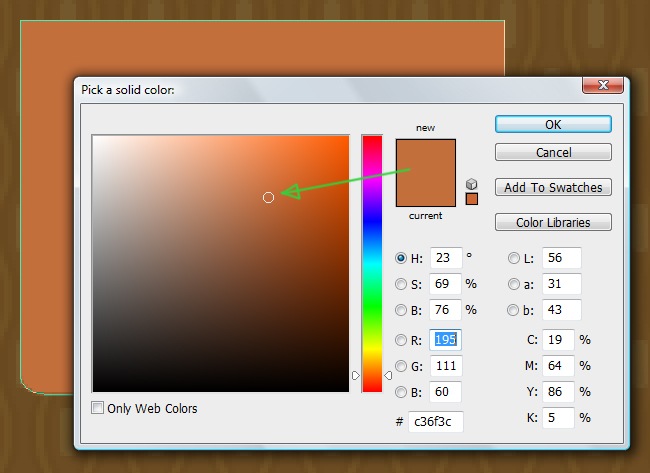Click Add To Swatches button

(x=553, y=187)
